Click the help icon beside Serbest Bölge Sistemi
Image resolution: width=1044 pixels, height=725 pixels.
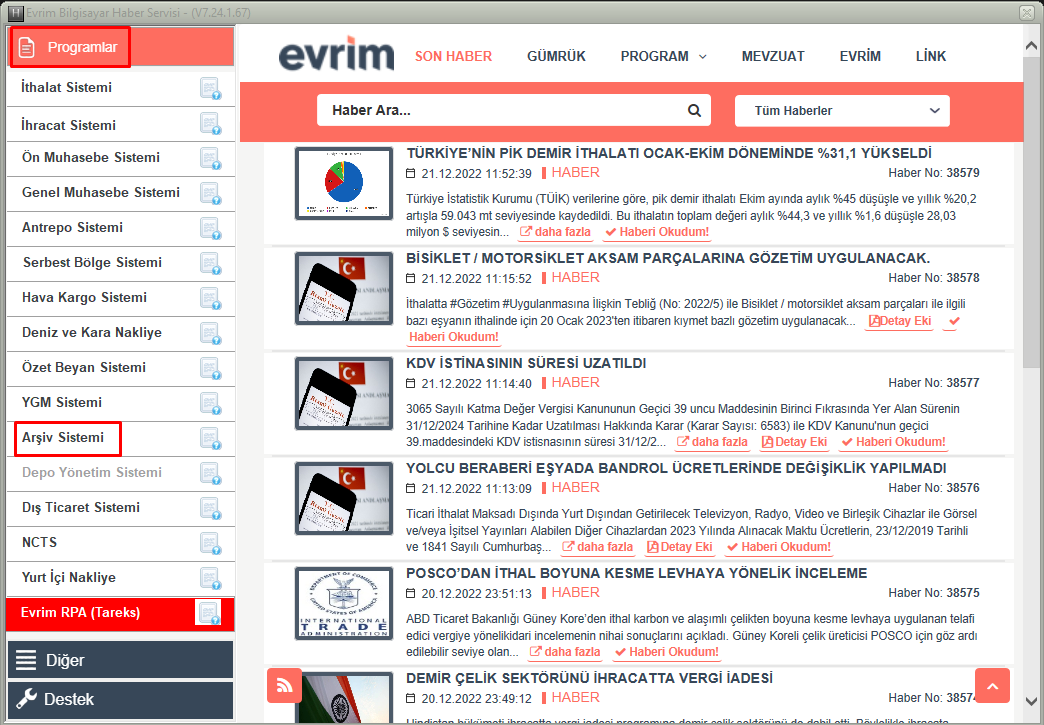[210, 264]
